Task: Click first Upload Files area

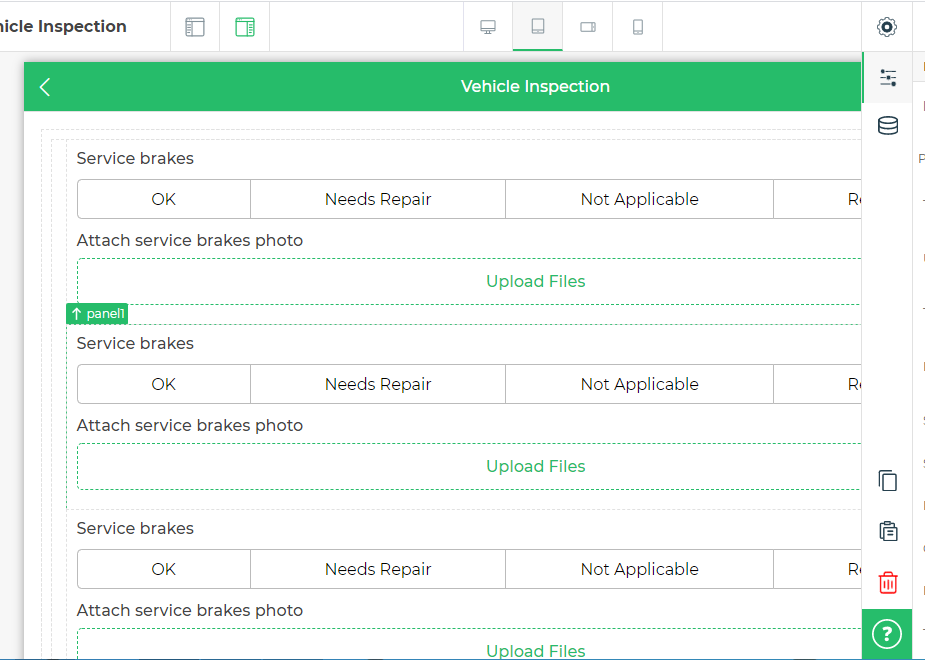Action: [x=469, y=281]
